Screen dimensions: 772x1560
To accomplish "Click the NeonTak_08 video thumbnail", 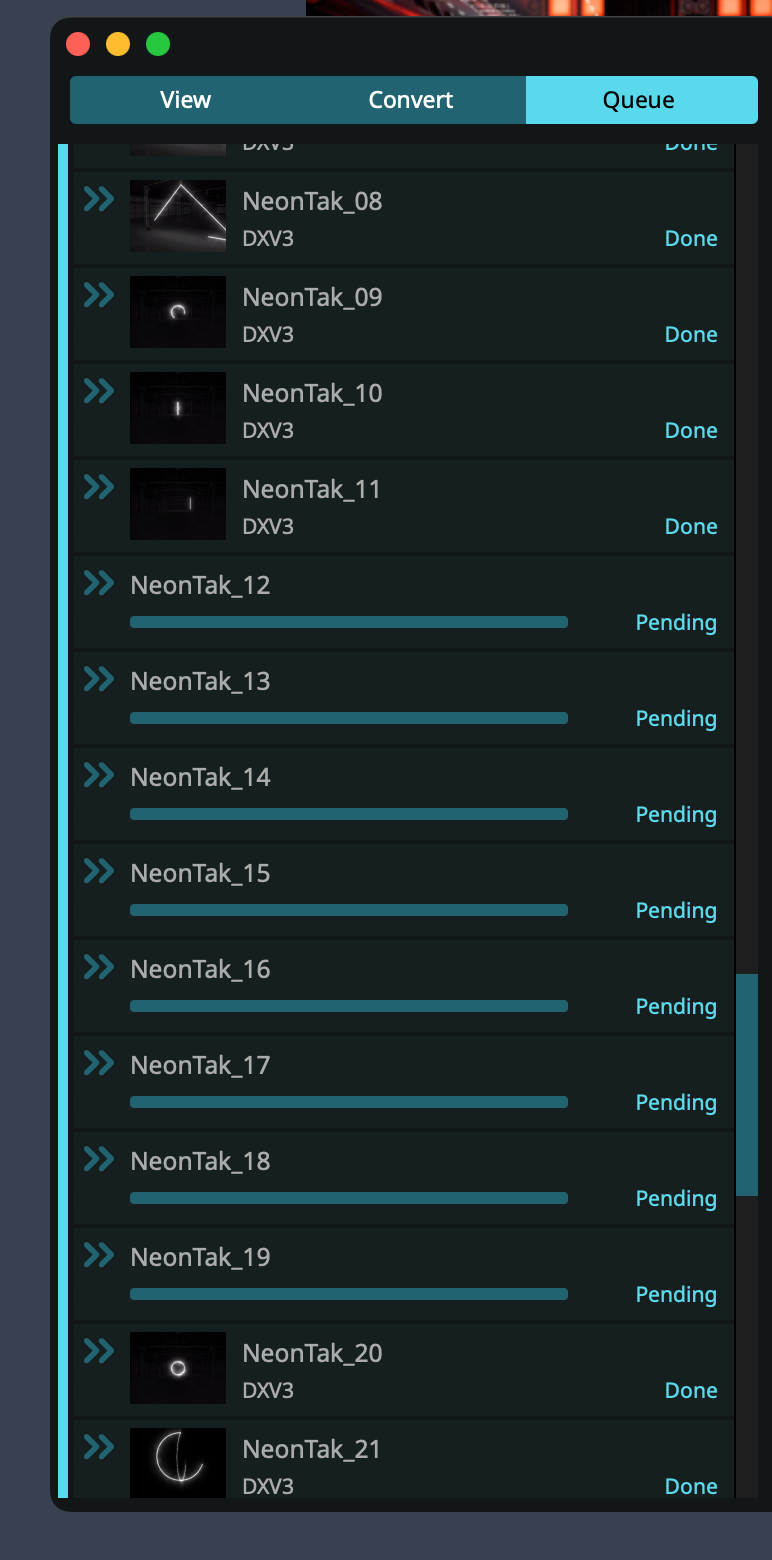I will click(178, 216).
